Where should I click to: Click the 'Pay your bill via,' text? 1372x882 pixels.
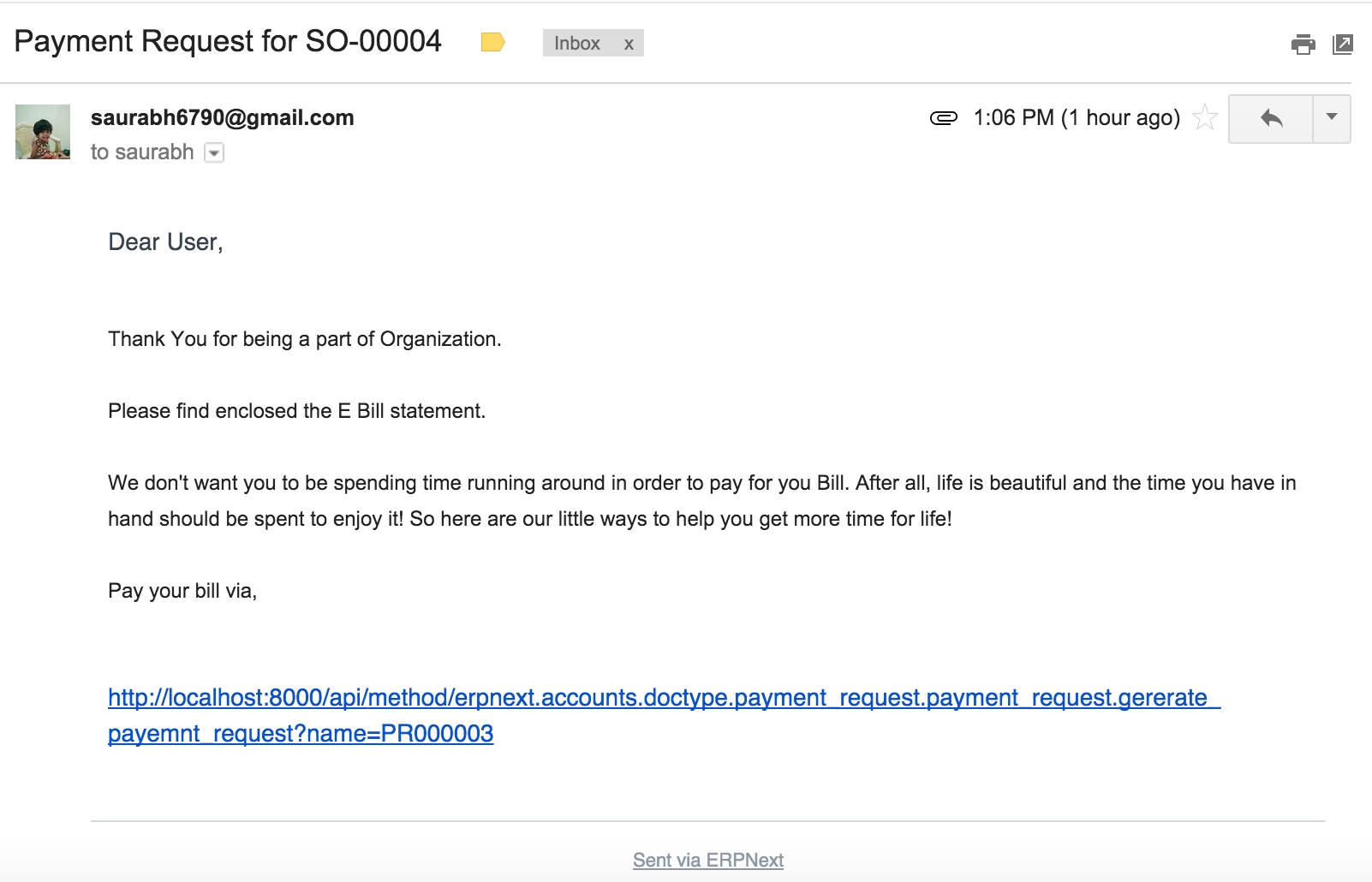pos(182,591)
